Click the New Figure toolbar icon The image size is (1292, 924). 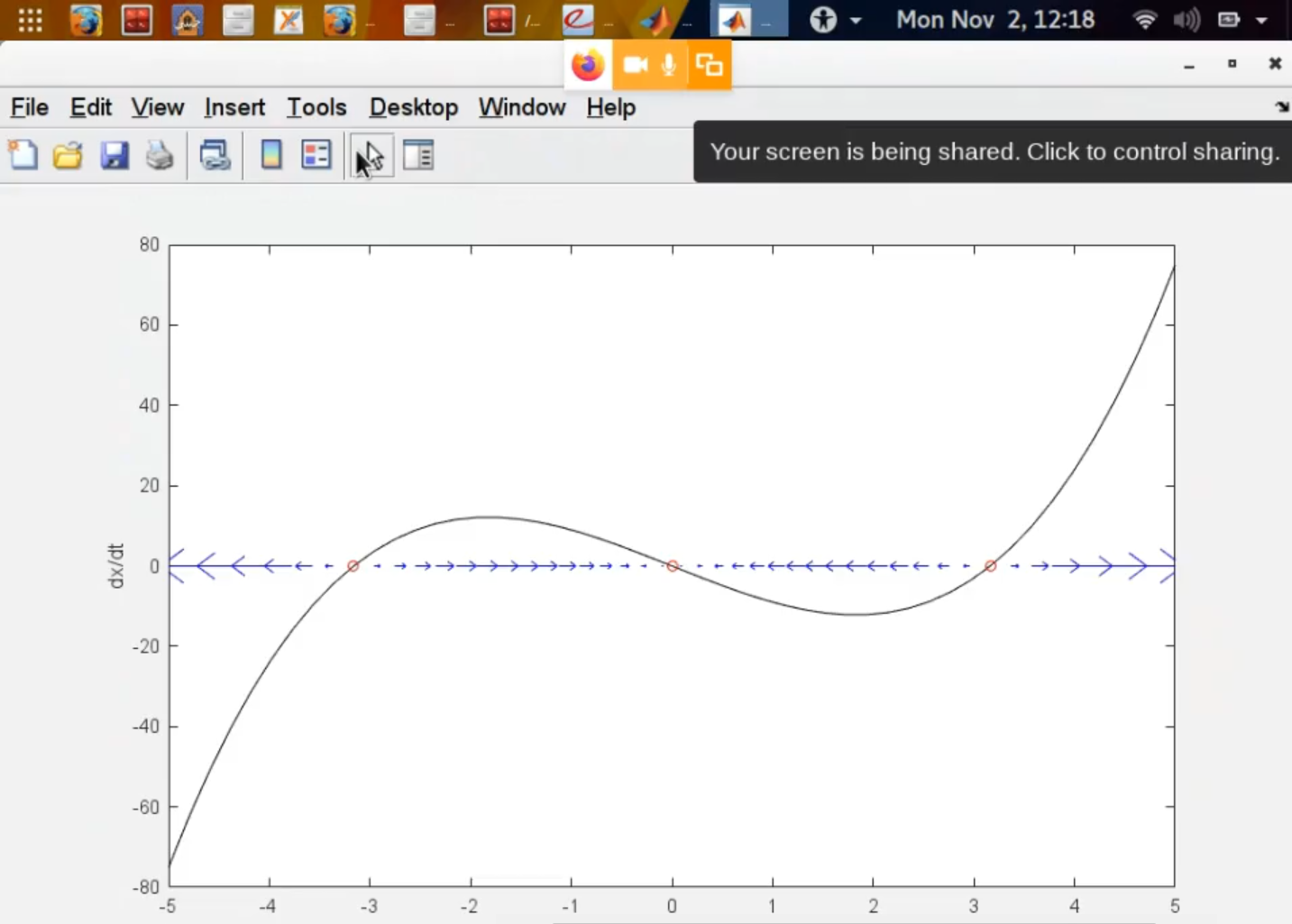pyautogui.click(x=23, y=155)
